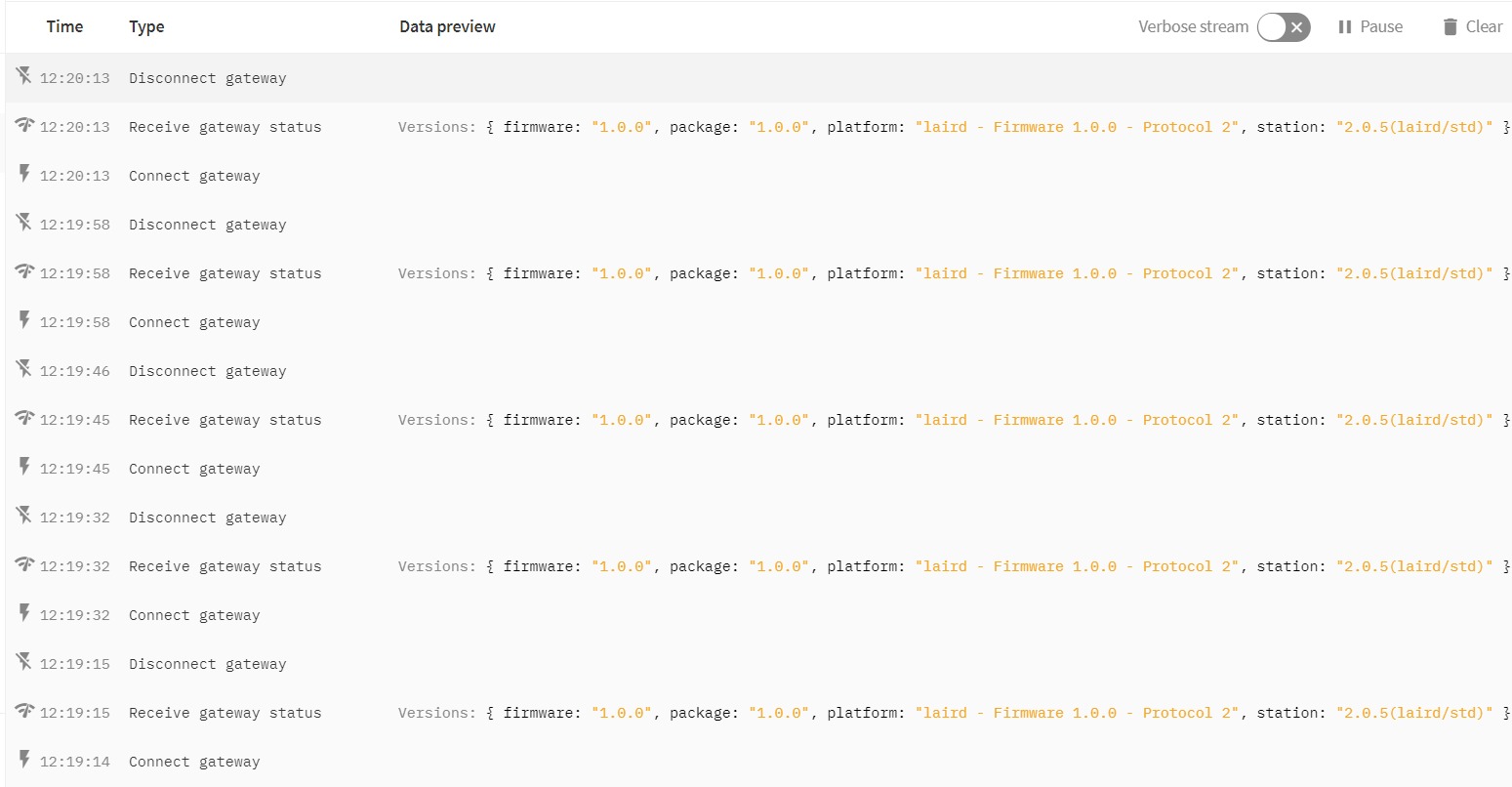Pause the live event stream
The width and height of the screenshot is (1512, 787).
(1370, 27)
